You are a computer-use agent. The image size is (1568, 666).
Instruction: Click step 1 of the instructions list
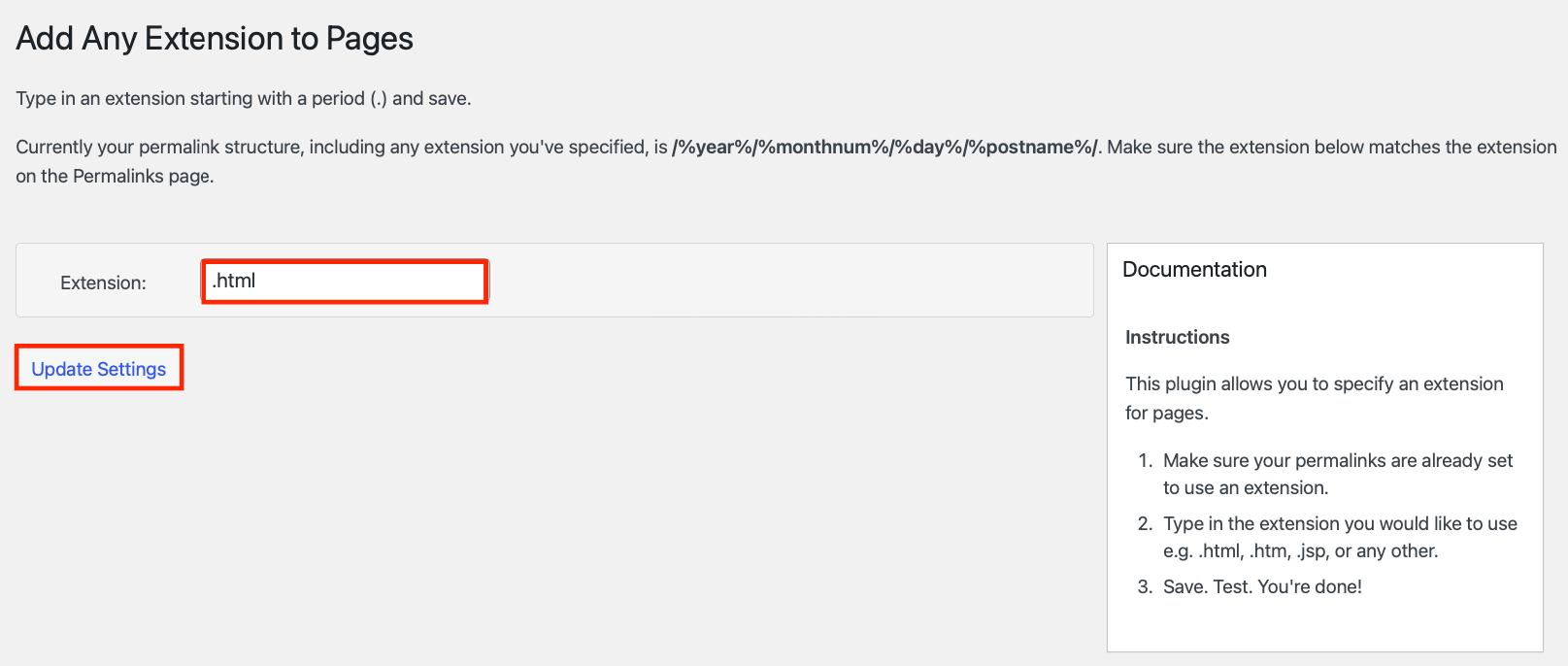pyautogui.click(x=1337, y=473)
